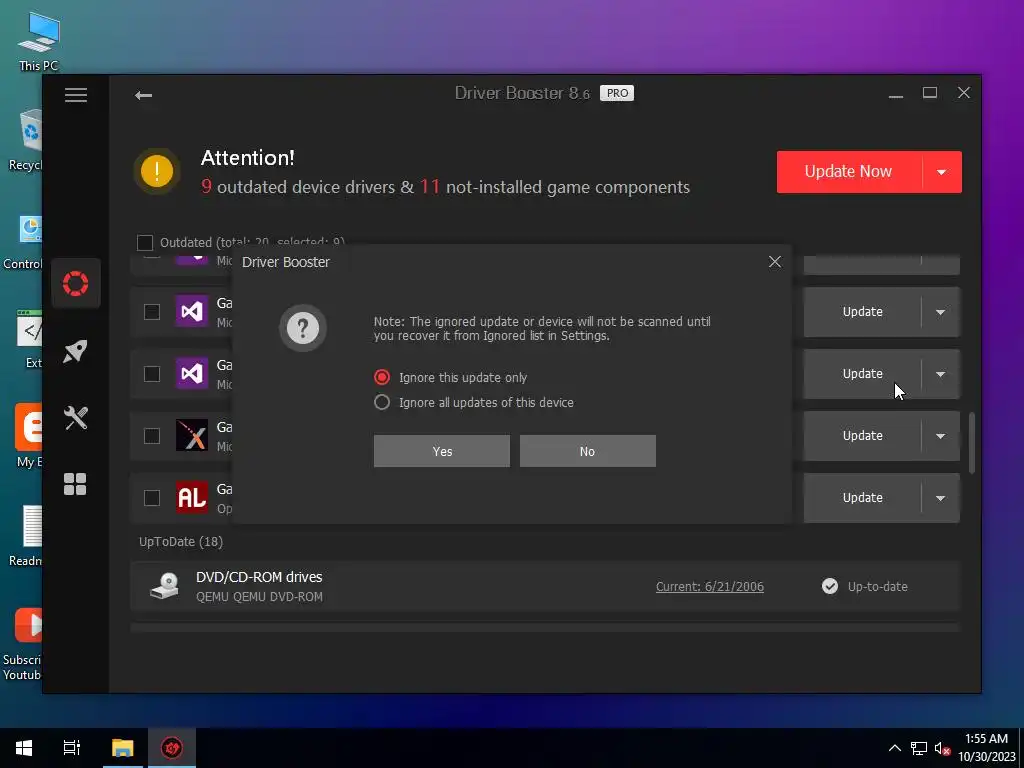
Task: Click the vertical scrollbar in driver list
Action: click(x=972, y=442)
